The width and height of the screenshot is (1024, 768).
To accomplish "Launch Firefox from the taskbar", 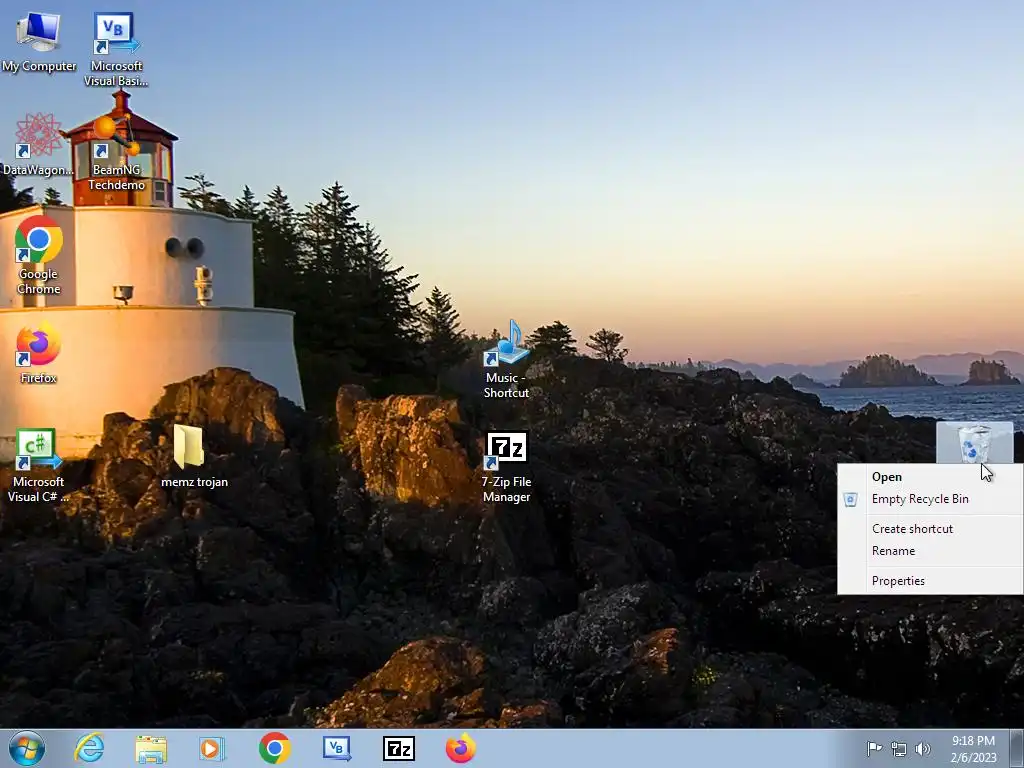I will coord(460,748).
